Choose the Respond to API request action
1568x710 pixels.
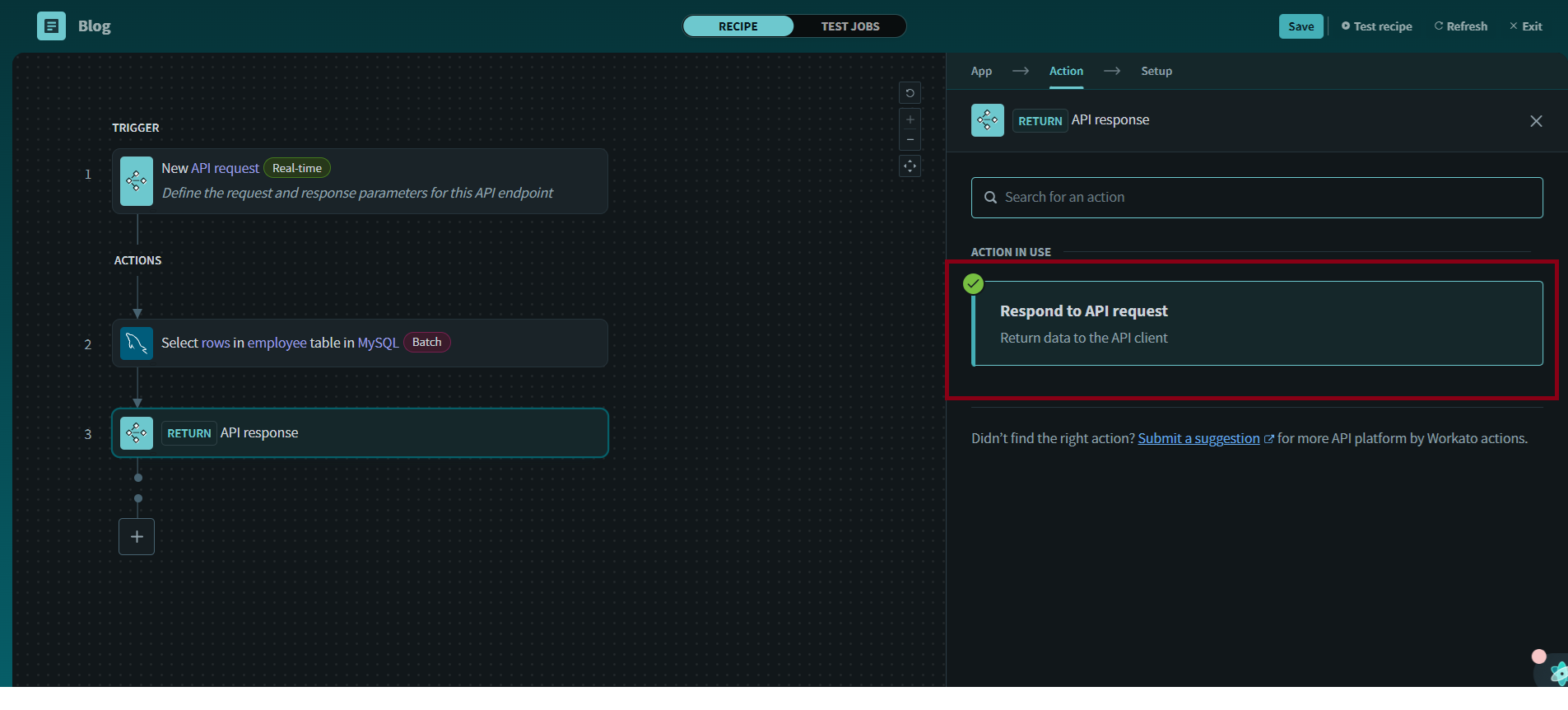tap(1257, 324)
